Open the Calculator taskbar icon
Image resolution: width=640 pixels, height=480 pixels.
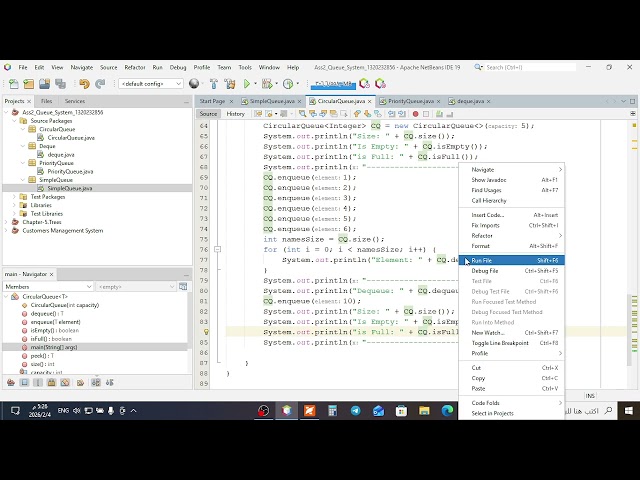click(x=333, y=411)
